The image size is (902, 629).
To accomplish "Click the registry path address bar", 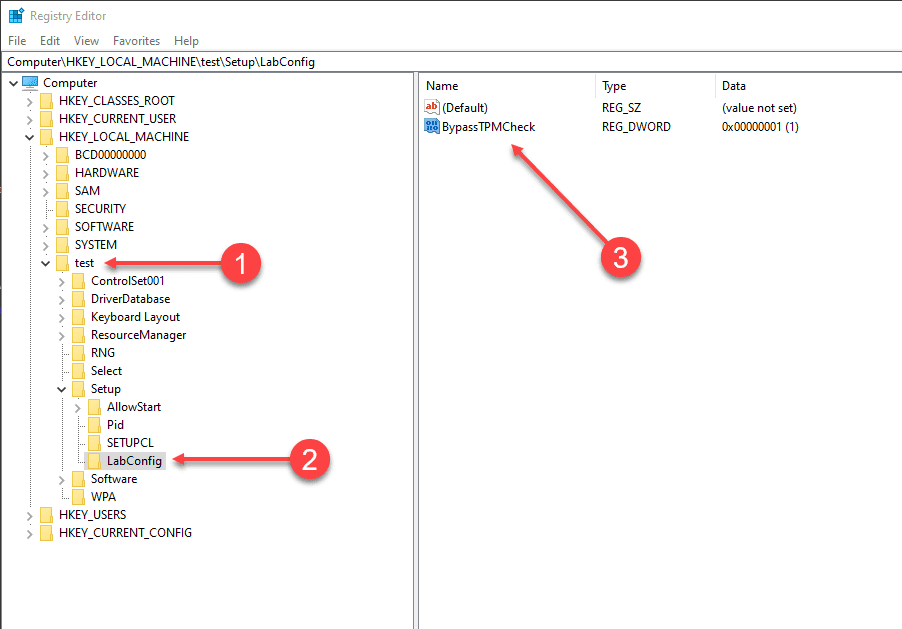I will coord(451,62).
